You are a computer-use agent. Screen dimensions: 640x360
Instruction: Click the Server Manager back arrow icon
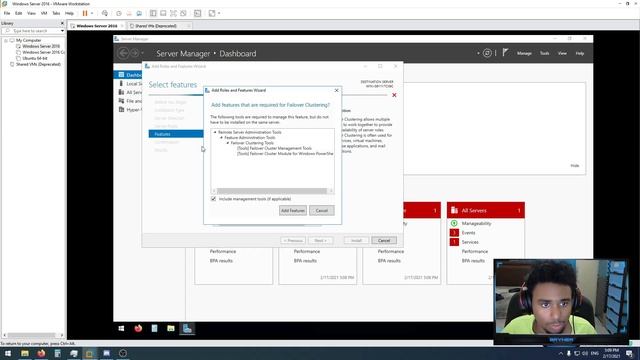coord(123,53)
